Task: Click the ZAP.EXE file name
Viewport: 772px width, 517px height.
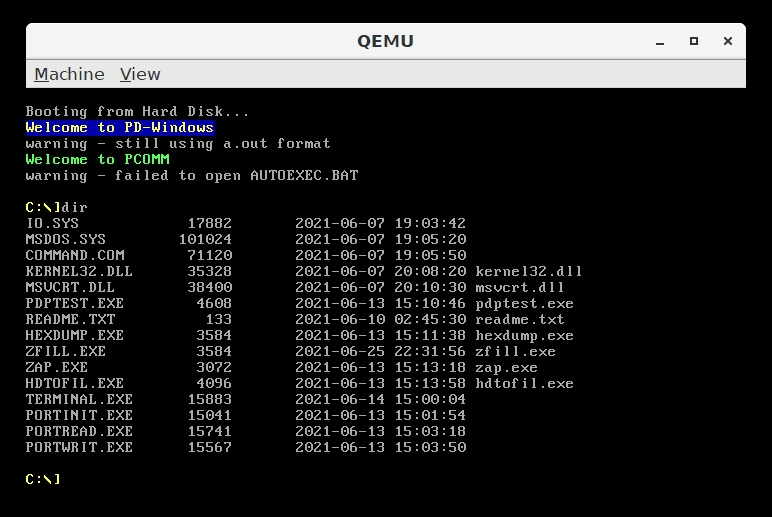Action: (57, 368)
